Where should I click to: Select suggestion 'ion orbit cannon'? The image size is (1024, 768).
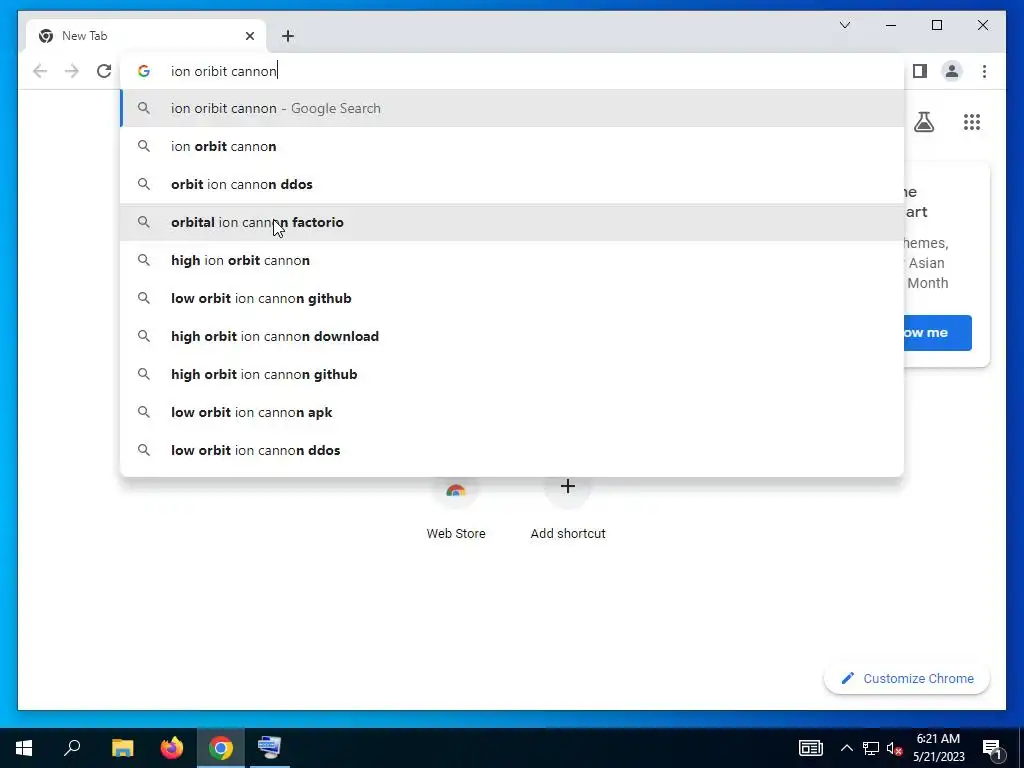pyautogui.click(x=513, y=146)
